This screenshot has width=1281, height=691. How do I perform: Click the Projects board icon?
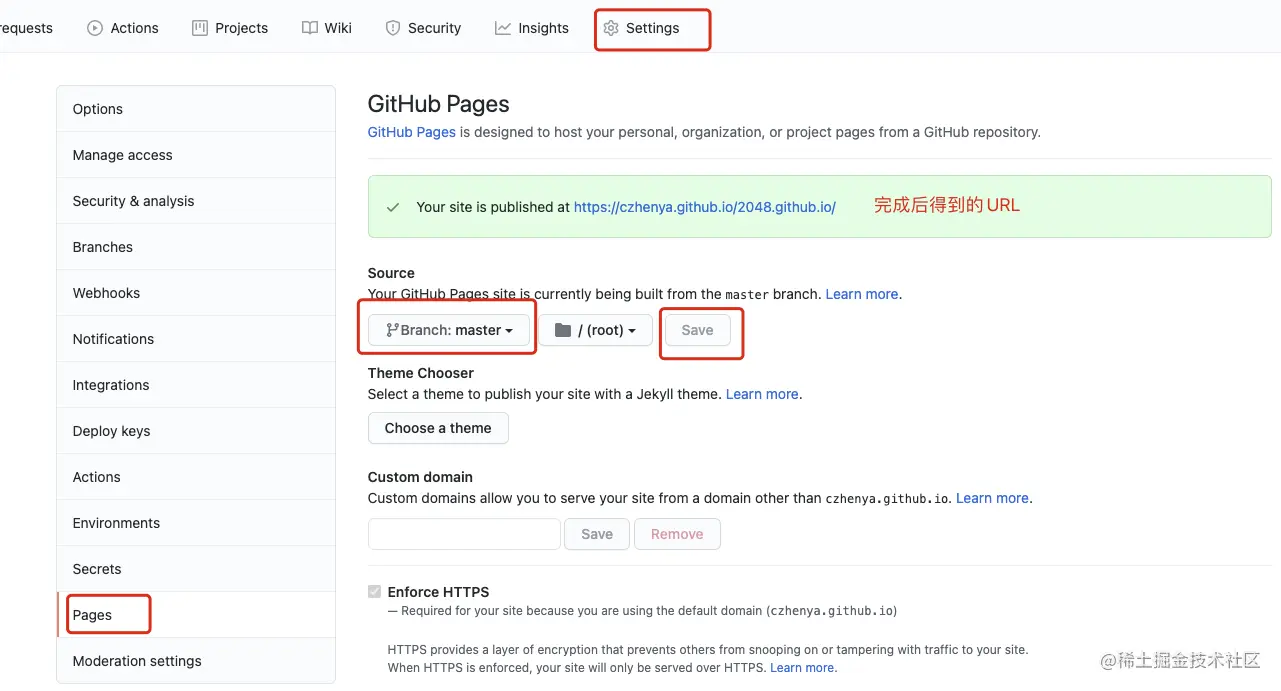coord(200,28)
